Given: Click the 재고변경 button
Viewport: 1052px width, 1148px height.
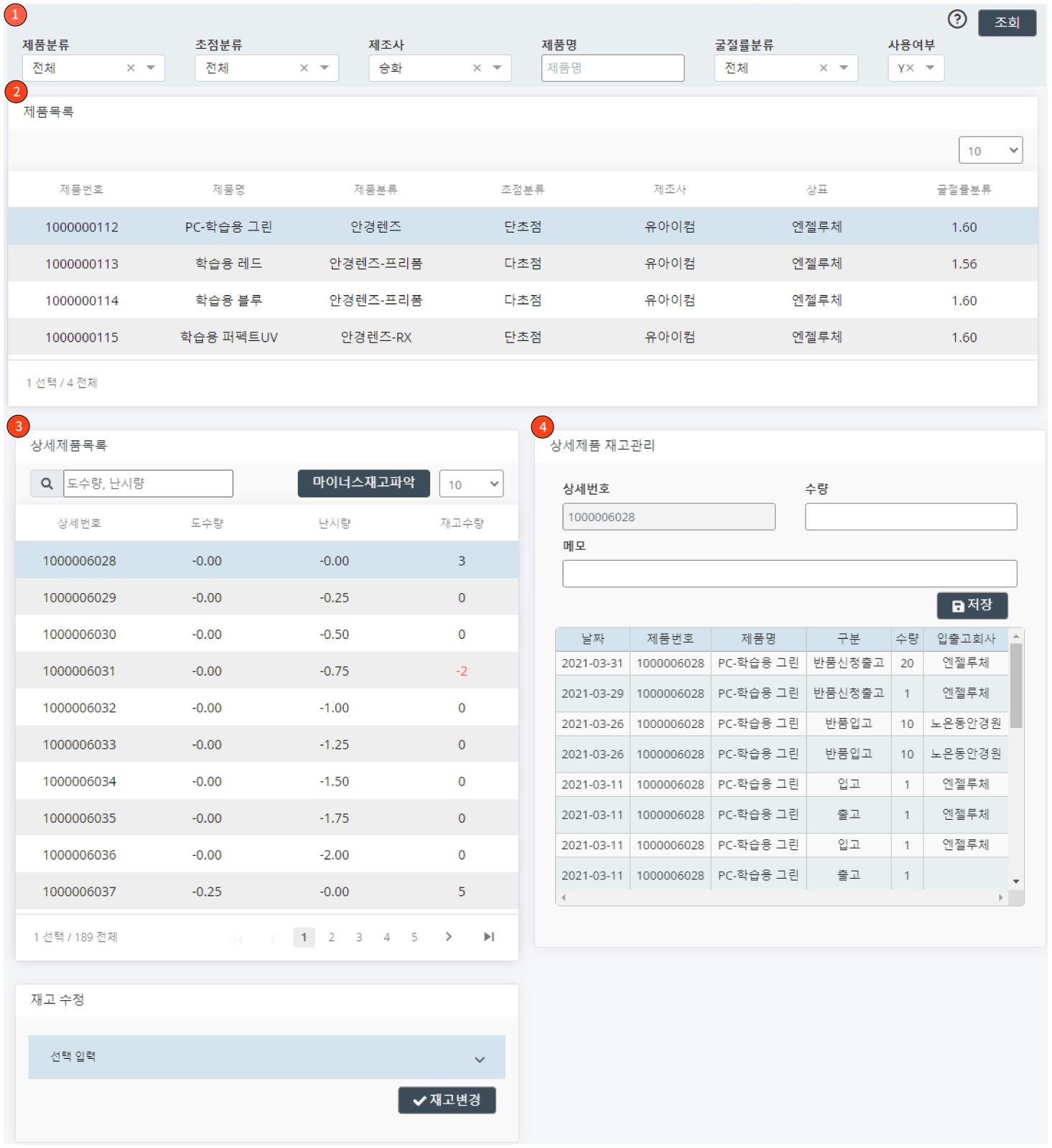Looking at the screenshot, I should point(447,1100).
